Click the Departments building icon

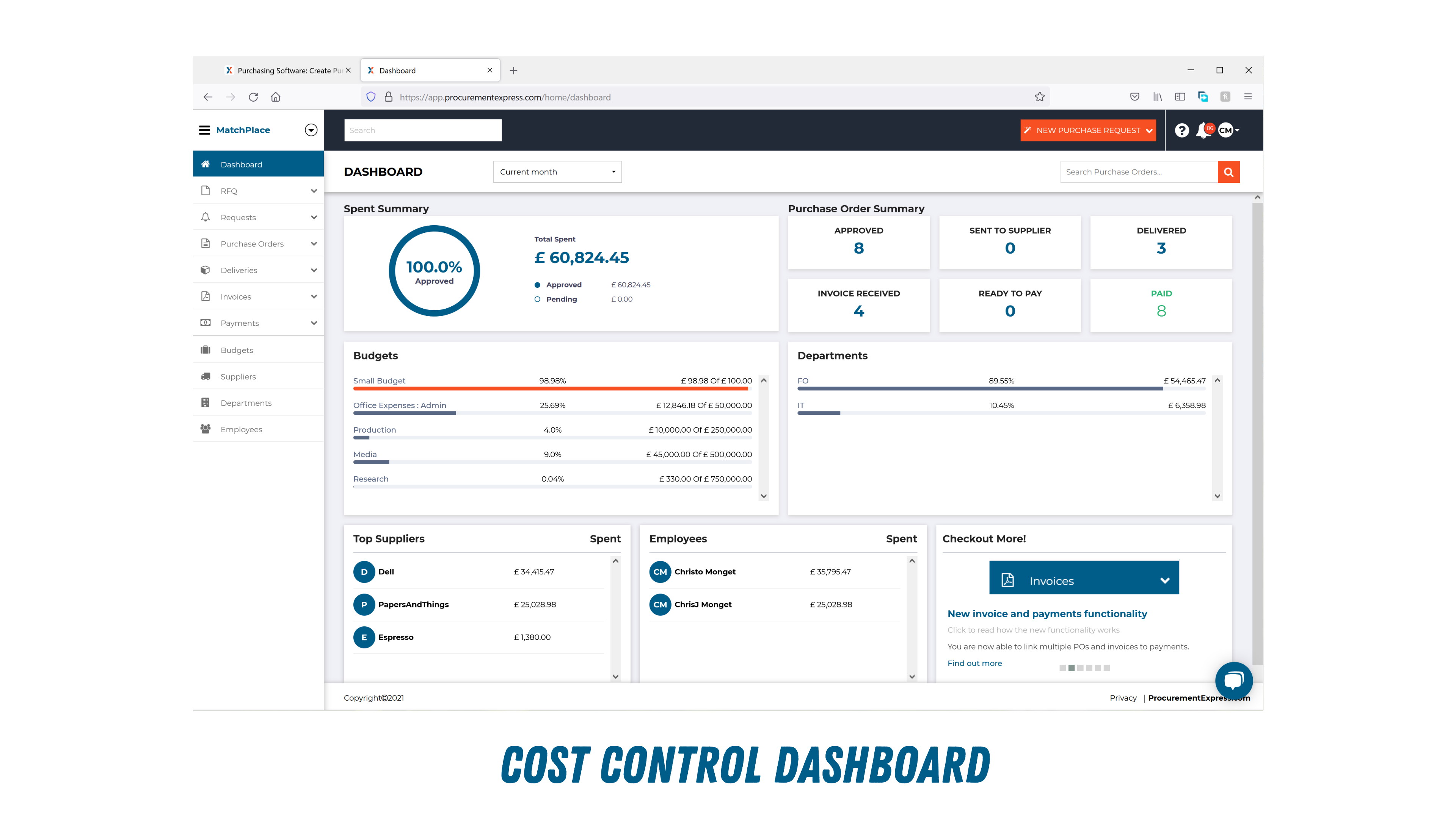205,402
